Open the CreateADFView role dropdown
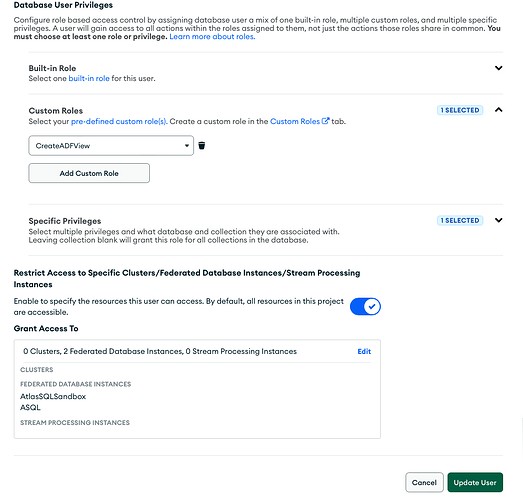The height and width of the screenshot is (500, 523). click(x=111, y=145)
